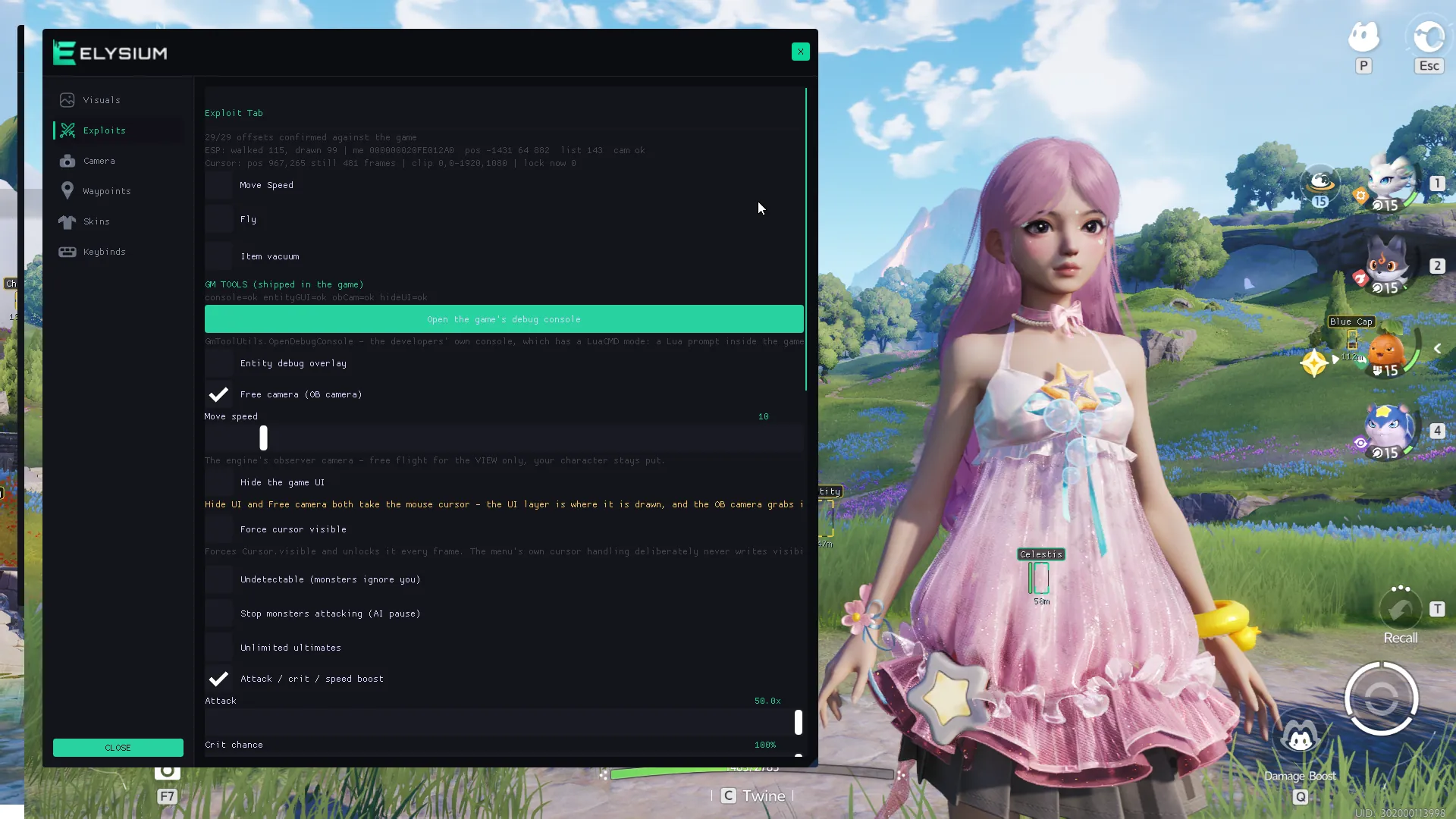The height and width of the screenshot is (819, 1456).
Task: Click the Move speed value 10
Action: 764,416
